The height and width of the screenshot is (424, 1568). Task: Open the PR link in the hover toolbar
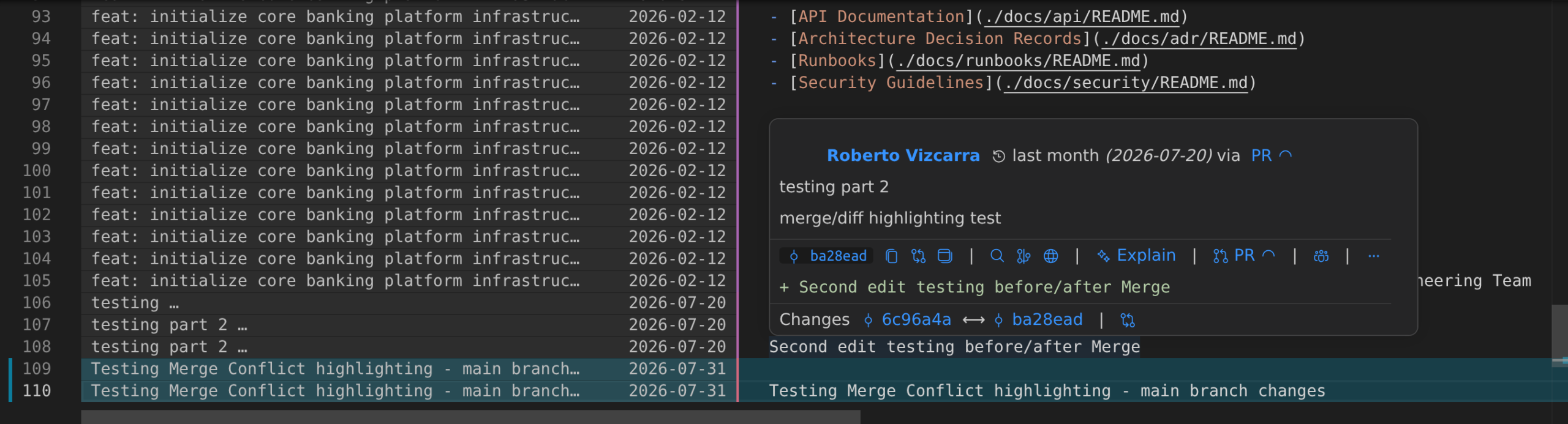tap(1244, 256)
